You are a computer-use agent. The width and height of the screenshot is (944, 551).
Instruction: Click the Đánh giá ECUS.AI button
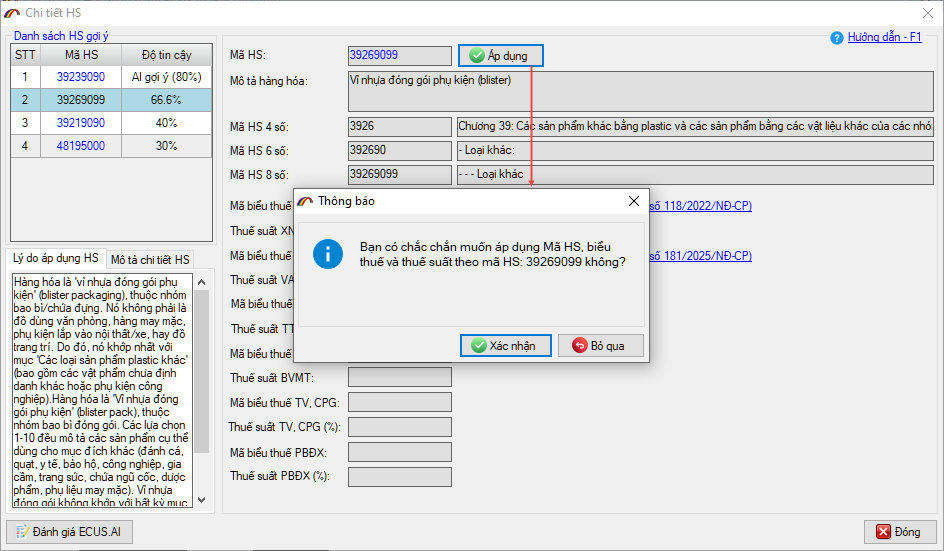(x=69, y=532)
